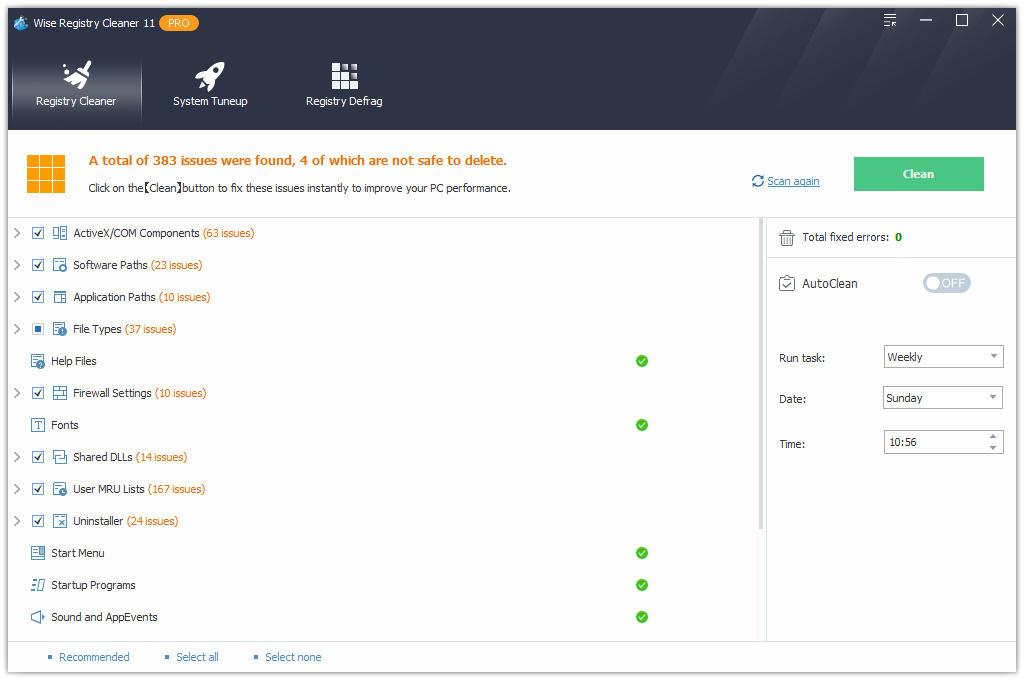Uncheck the Uninstaller checkbox
This screenshot has width=1024, height=680.
[38, 521]
